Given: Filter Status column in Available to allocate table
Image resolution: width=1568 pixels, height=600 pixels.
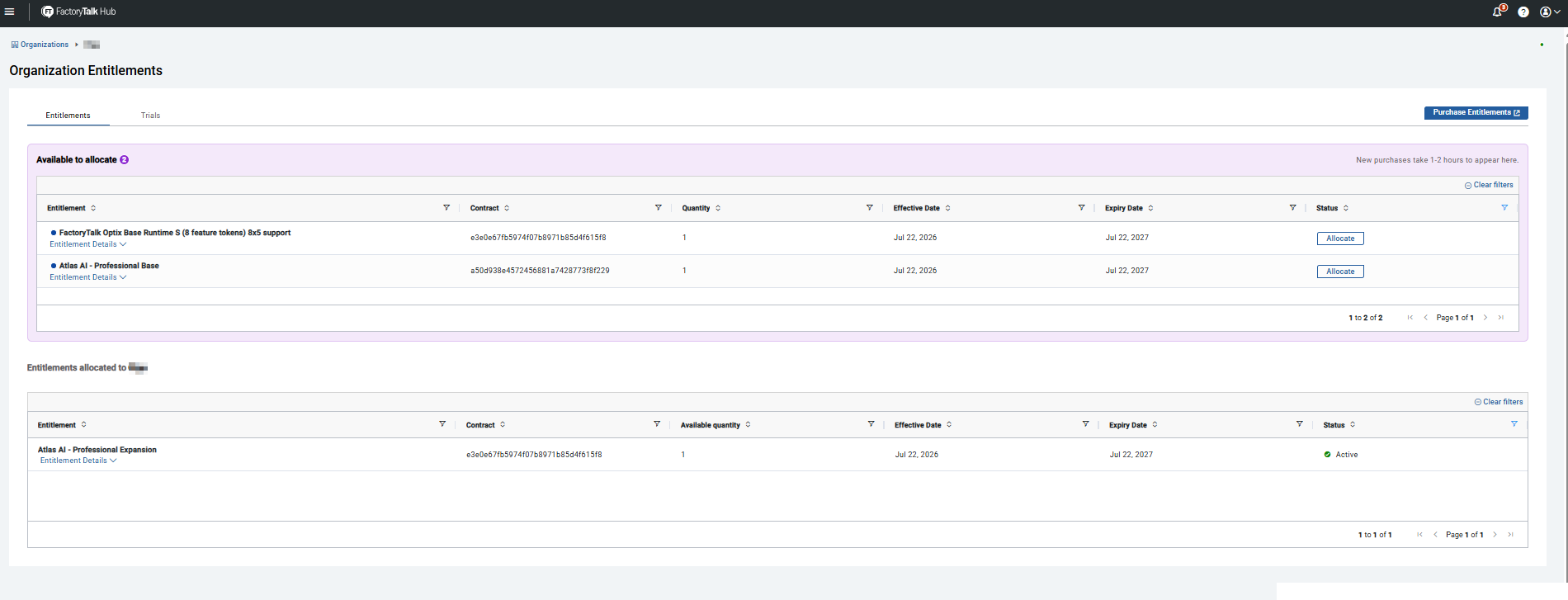Looking at the screenshot, I should 1504,208.
